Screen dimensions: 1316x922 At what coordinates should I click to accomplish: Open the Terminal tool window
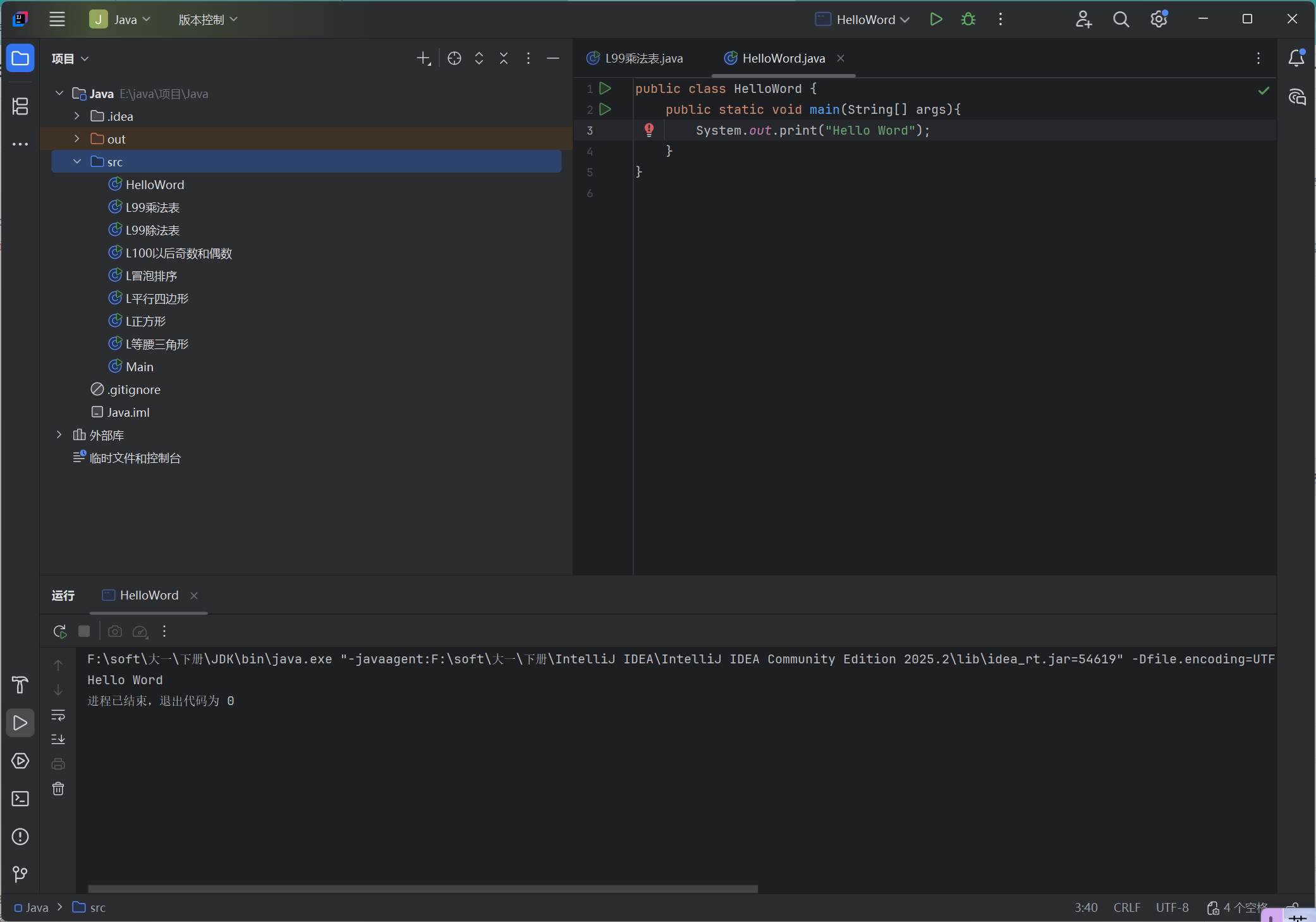coord(20,799)
